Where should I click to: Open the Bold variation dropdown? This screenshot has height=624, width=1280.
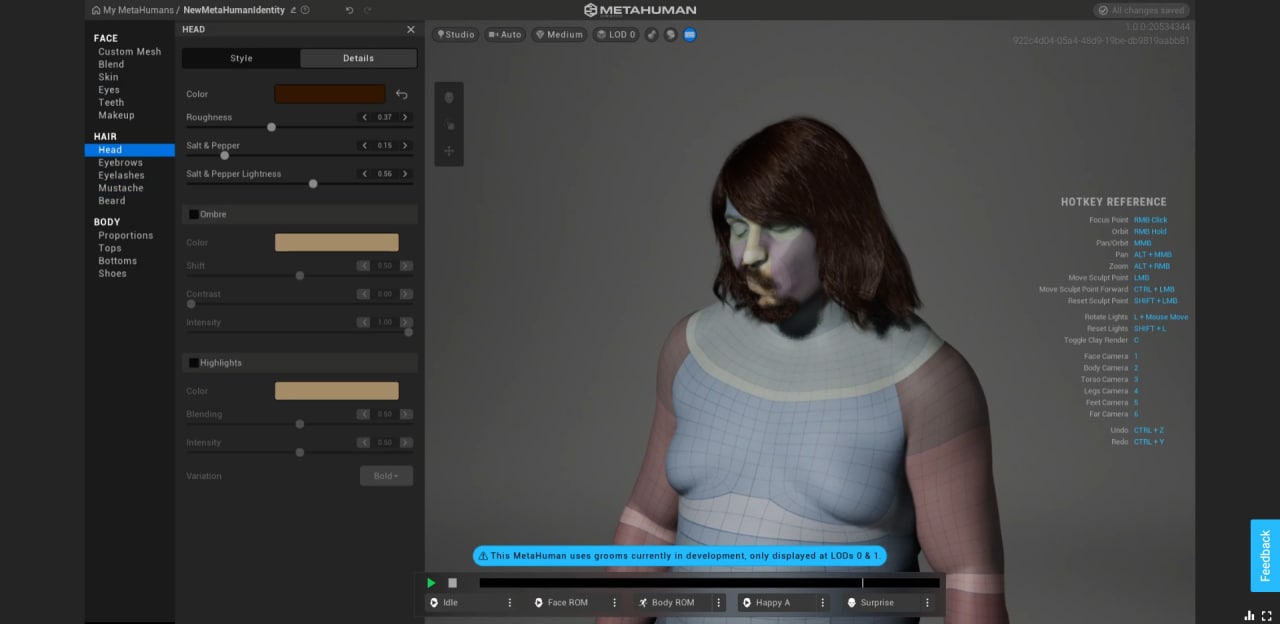click(x=386, y=476)
